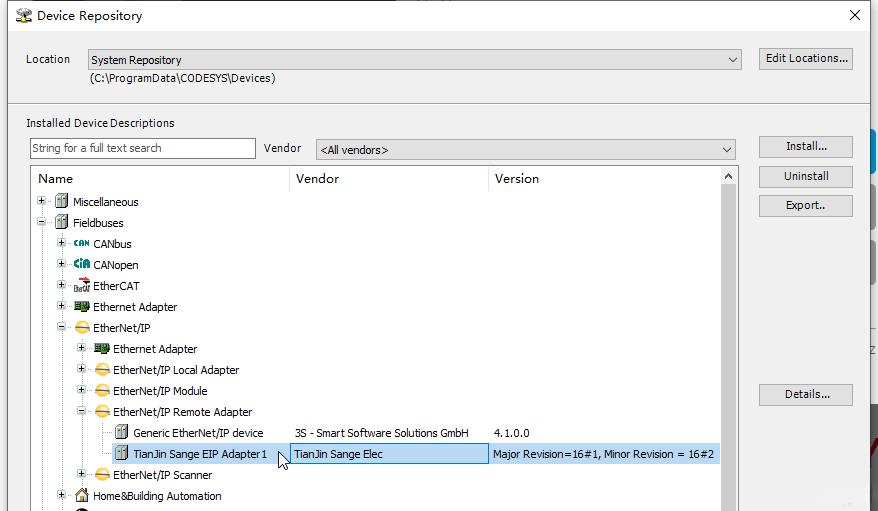This screenshot has width=878, height=511.
Task: Select the EtherNet/IP Scanner label
Action: tap(162, 475)
